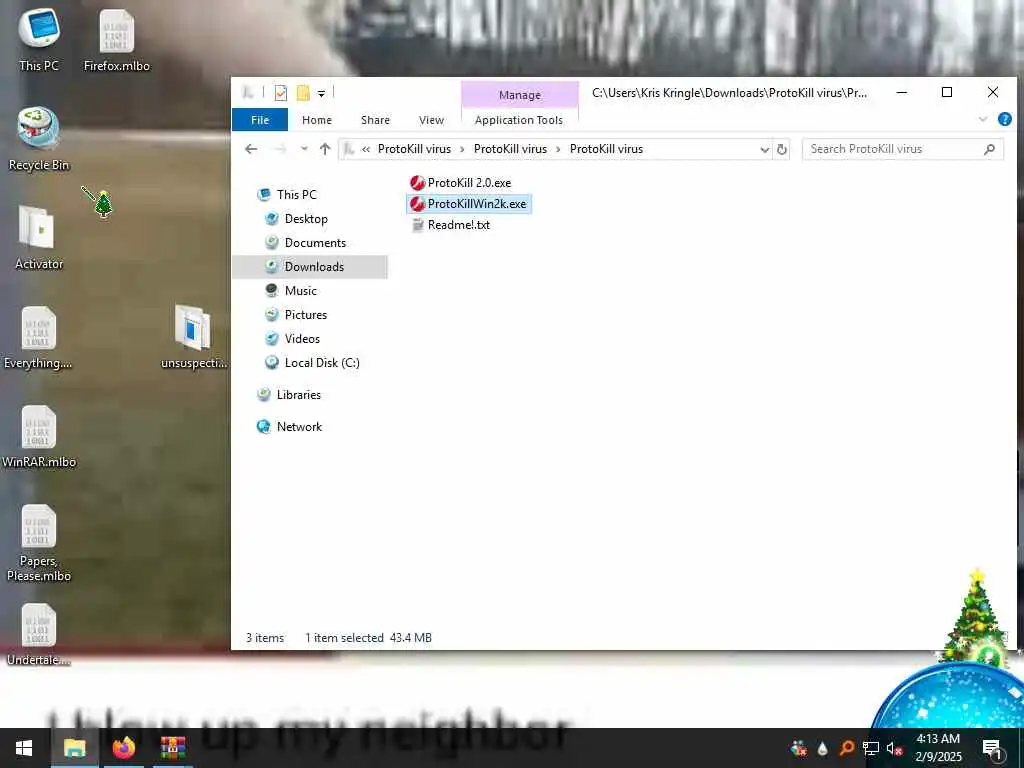Click the '1 item selected 43.4 MB' status text
This screenshot has width=1024, height=768.
(368, 638)
